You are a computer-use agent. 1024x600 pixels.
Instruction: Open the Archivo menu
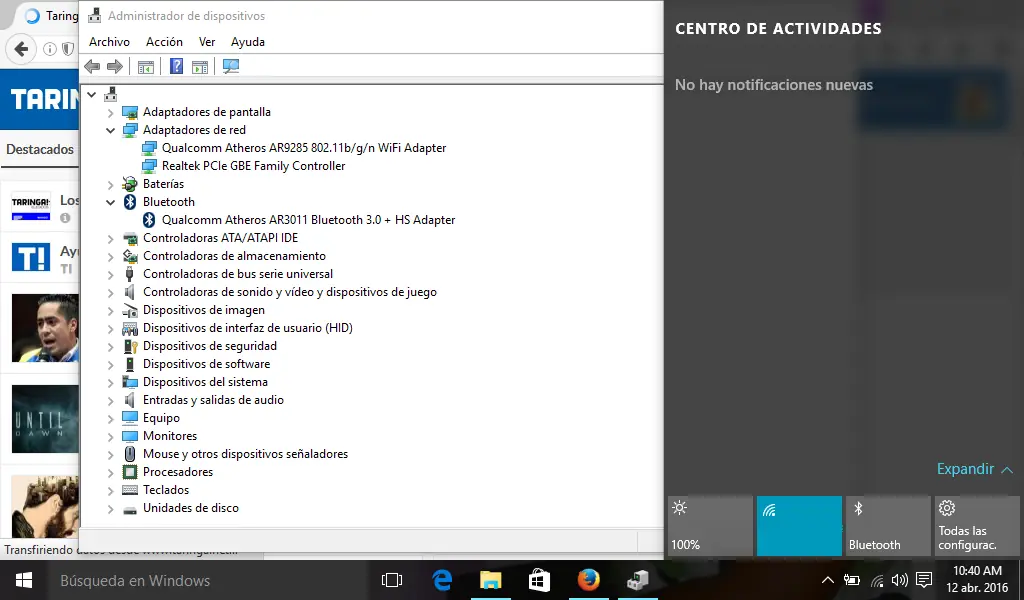(110, 42)
